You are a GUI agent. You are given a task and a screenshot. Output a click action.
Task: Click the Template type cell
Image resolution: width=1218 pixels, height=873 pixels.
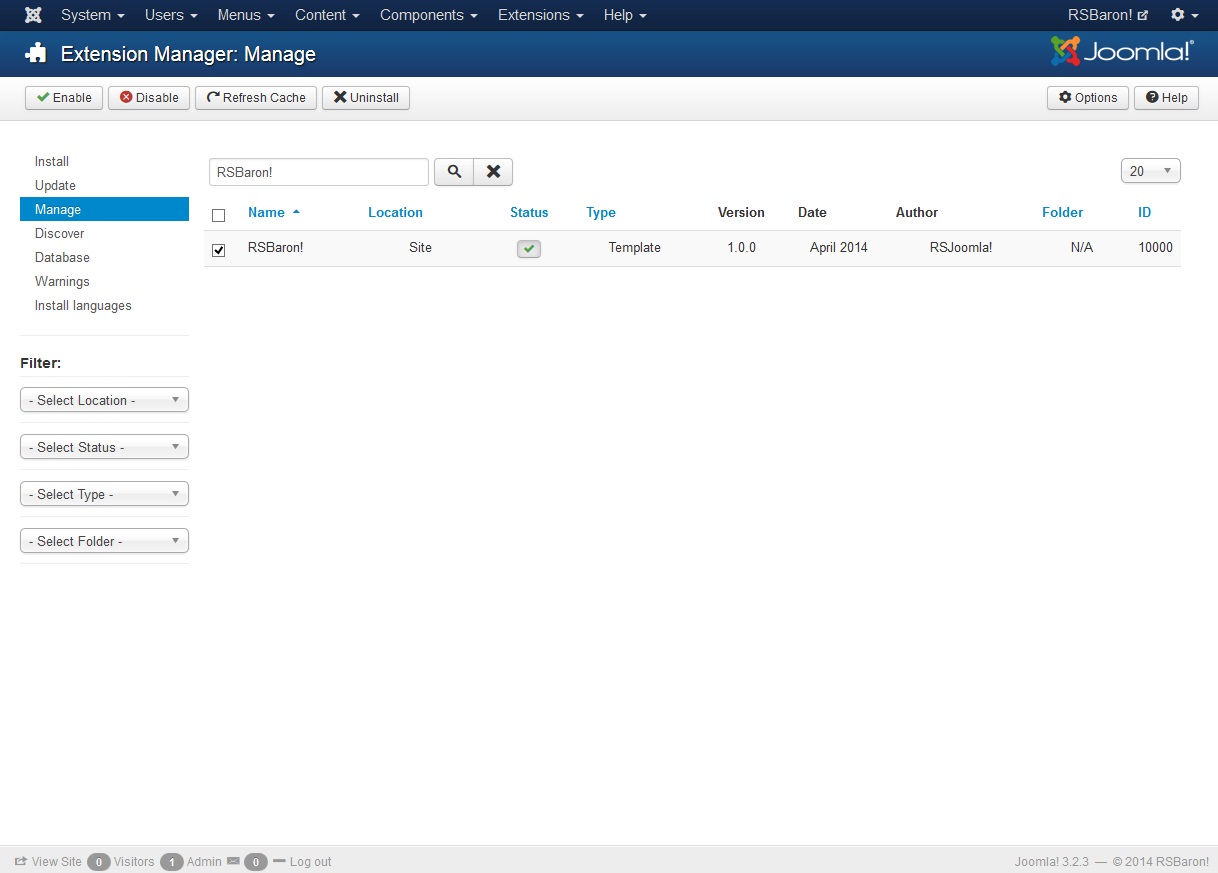[x=635, y=247]
